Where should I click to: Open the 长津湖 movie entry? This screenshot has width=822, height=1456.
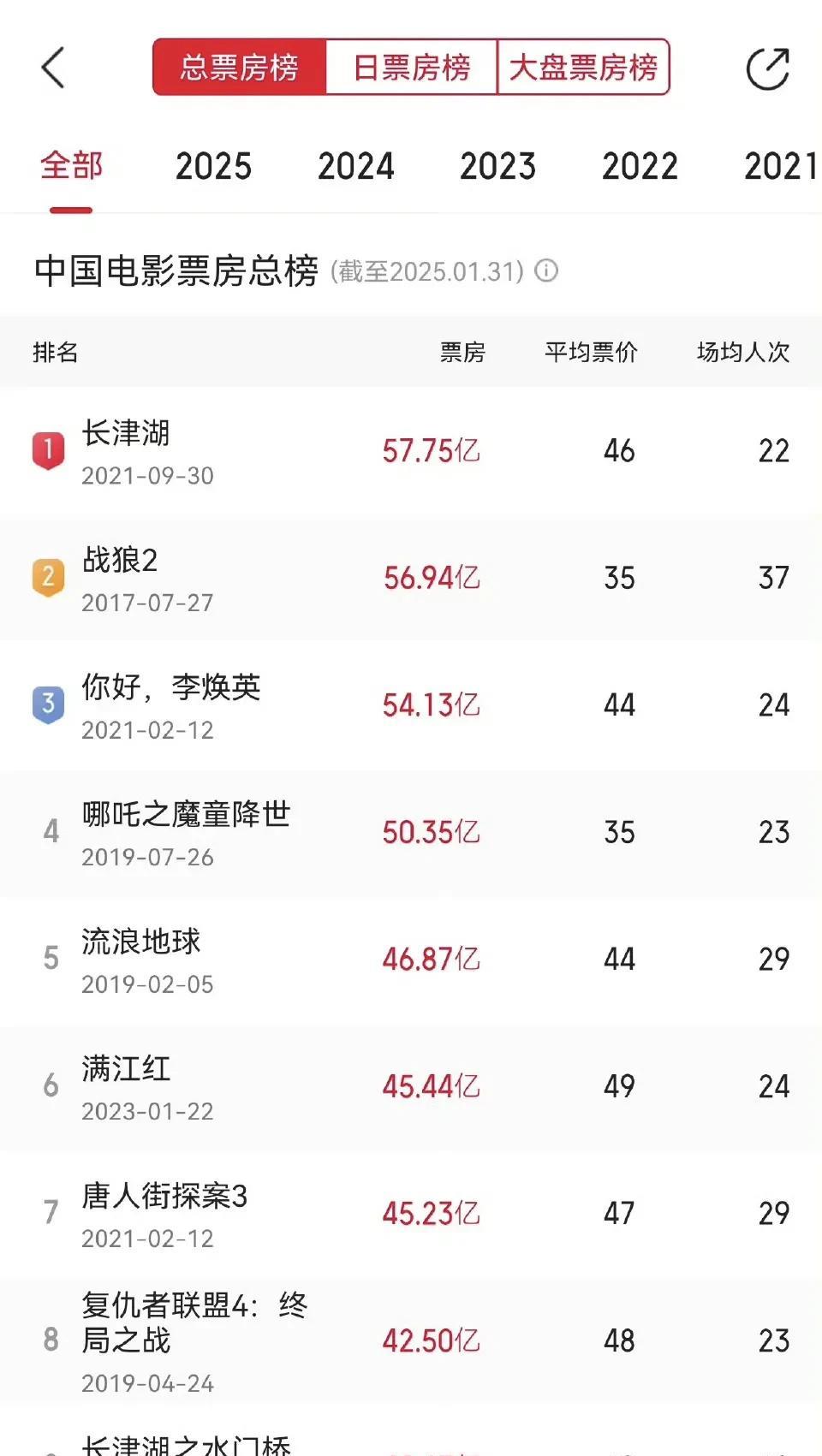coord(411,451)
